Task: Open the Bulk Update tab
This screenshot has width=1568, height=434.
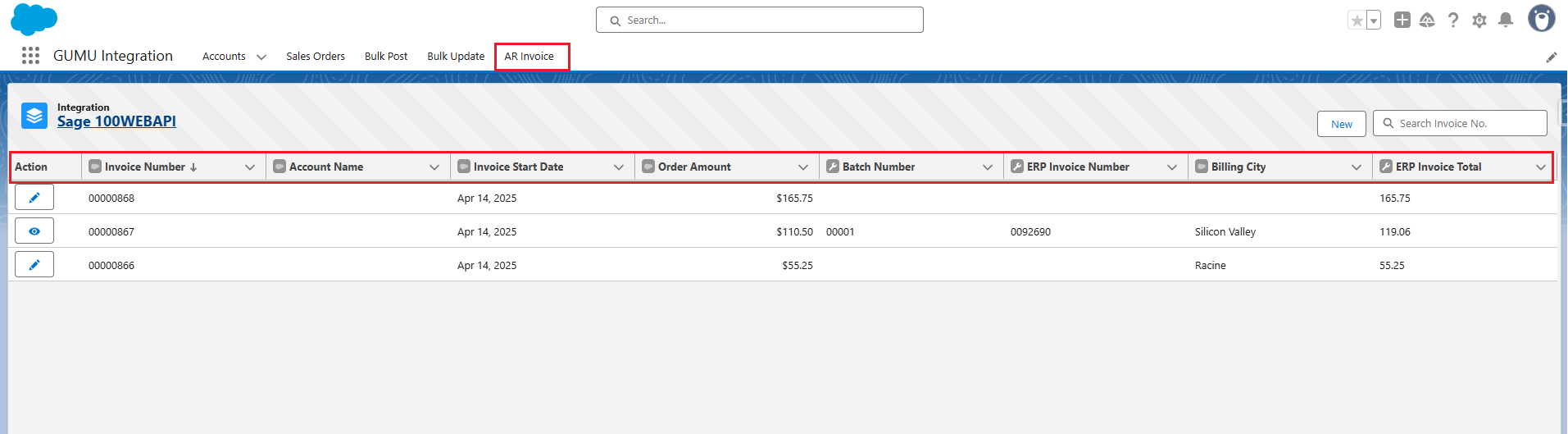Action: 456,57
